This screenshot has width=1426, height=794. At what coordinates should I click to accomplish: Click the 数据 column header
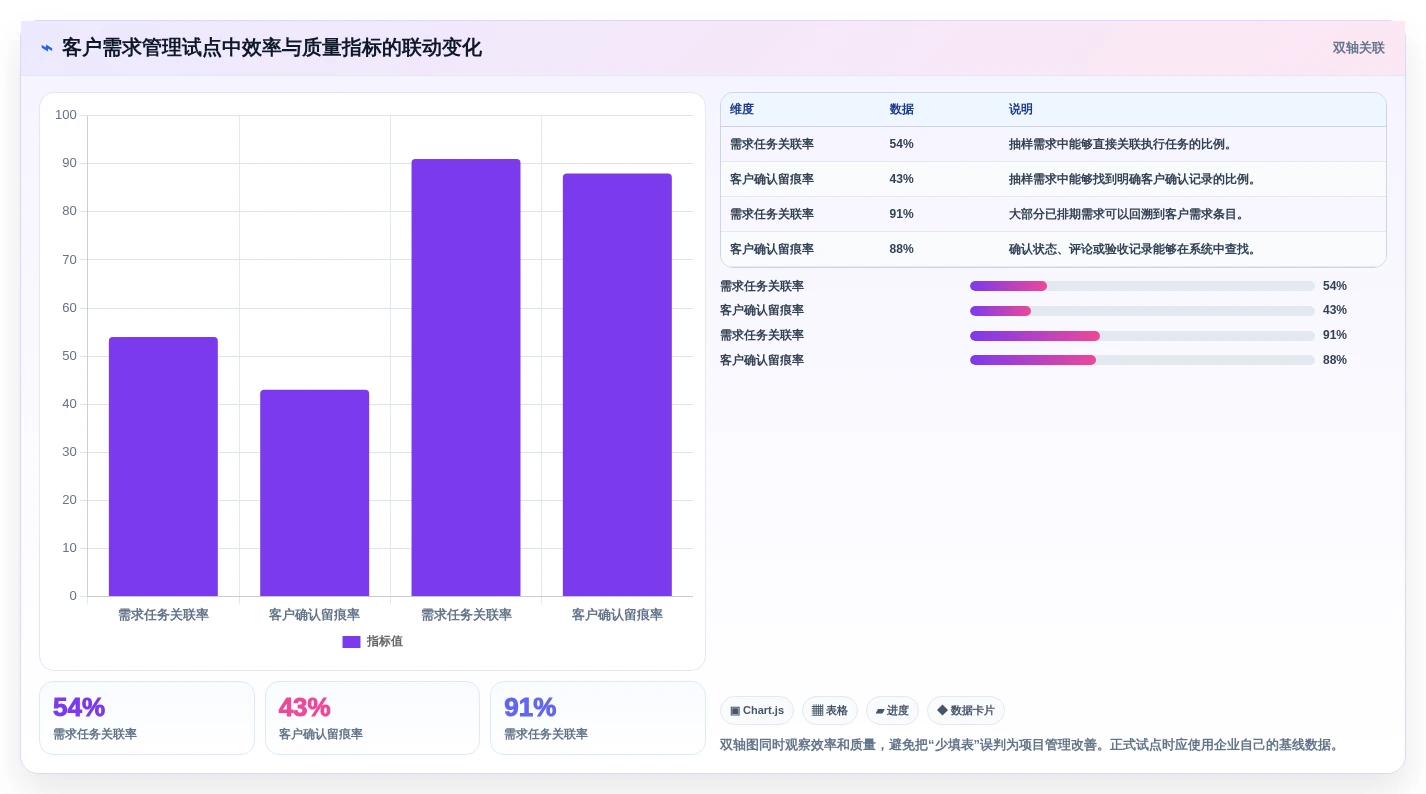[901, 110]
